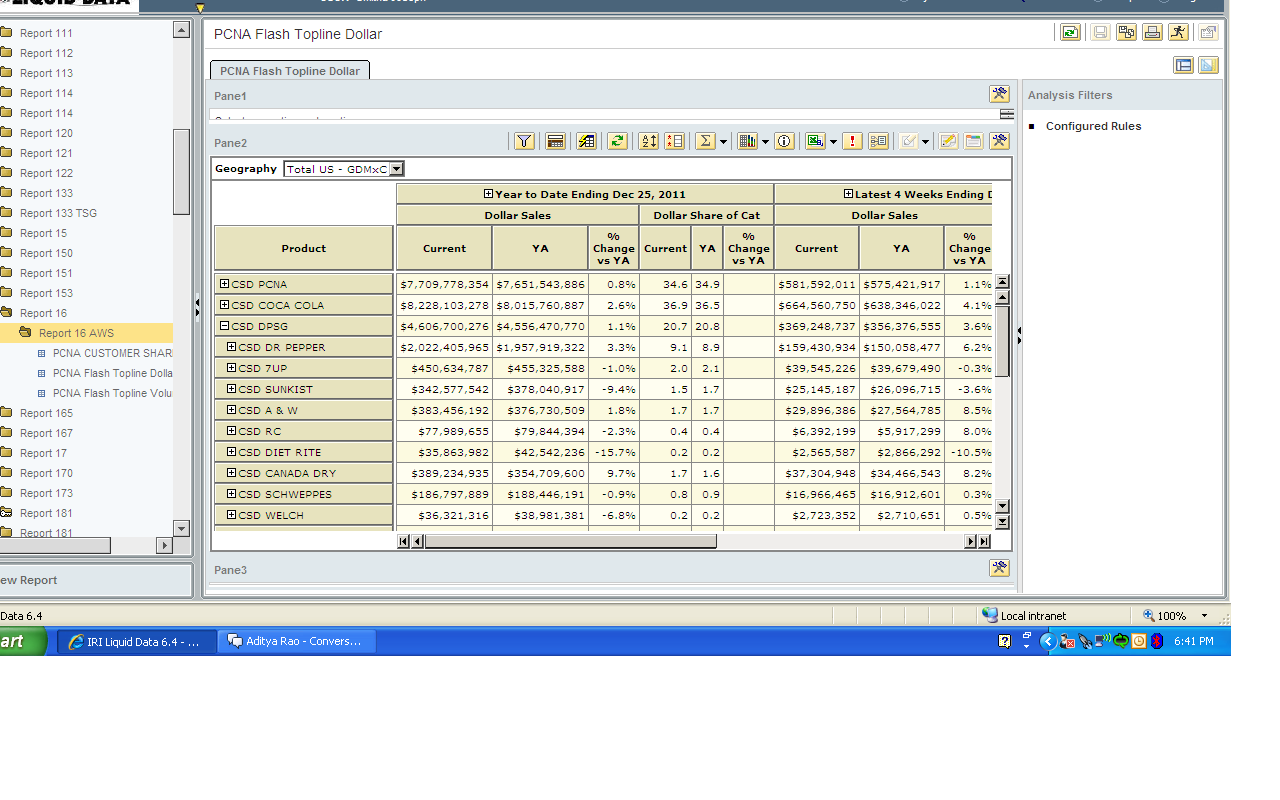Click report tree vertical scrollbar thumb
The height and width of the screenshot is (800, 1280).
pyautogui.click(x=181, y=171)
